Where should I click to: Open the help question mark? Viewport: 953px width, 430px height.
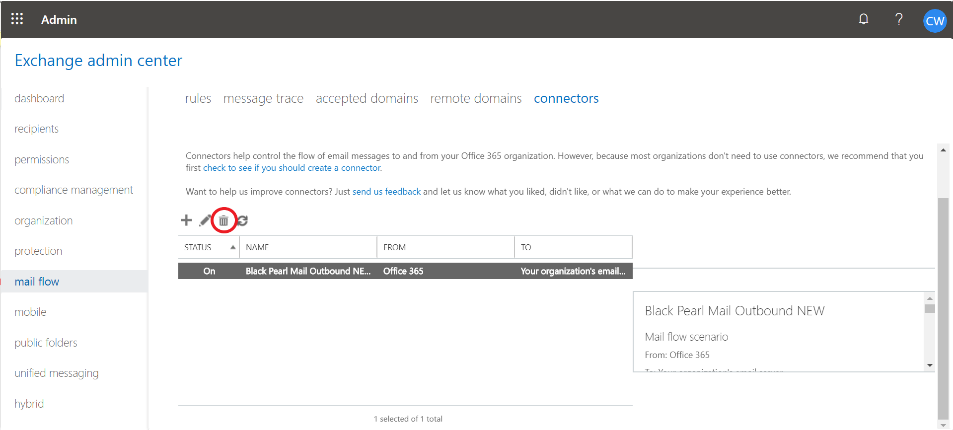(899, 19)
